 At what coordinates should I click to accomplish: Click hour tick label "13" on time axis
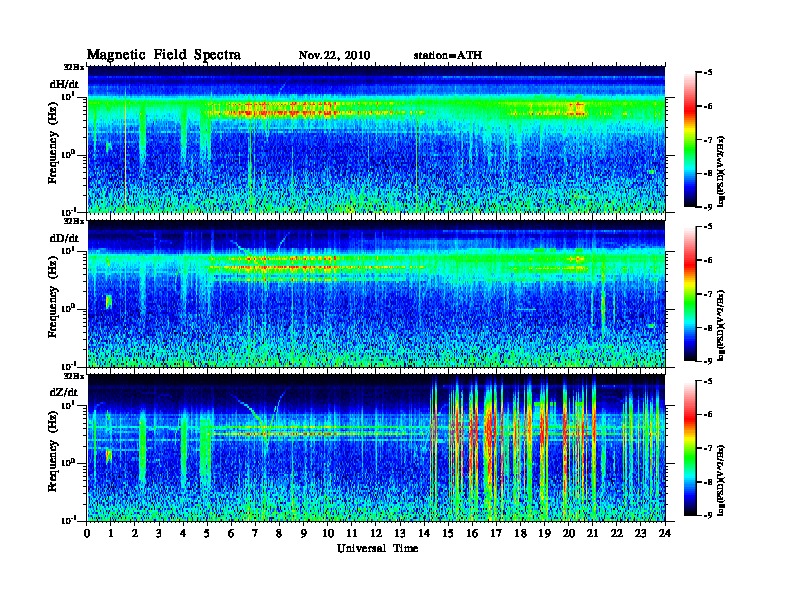click(x=400, y=533)
